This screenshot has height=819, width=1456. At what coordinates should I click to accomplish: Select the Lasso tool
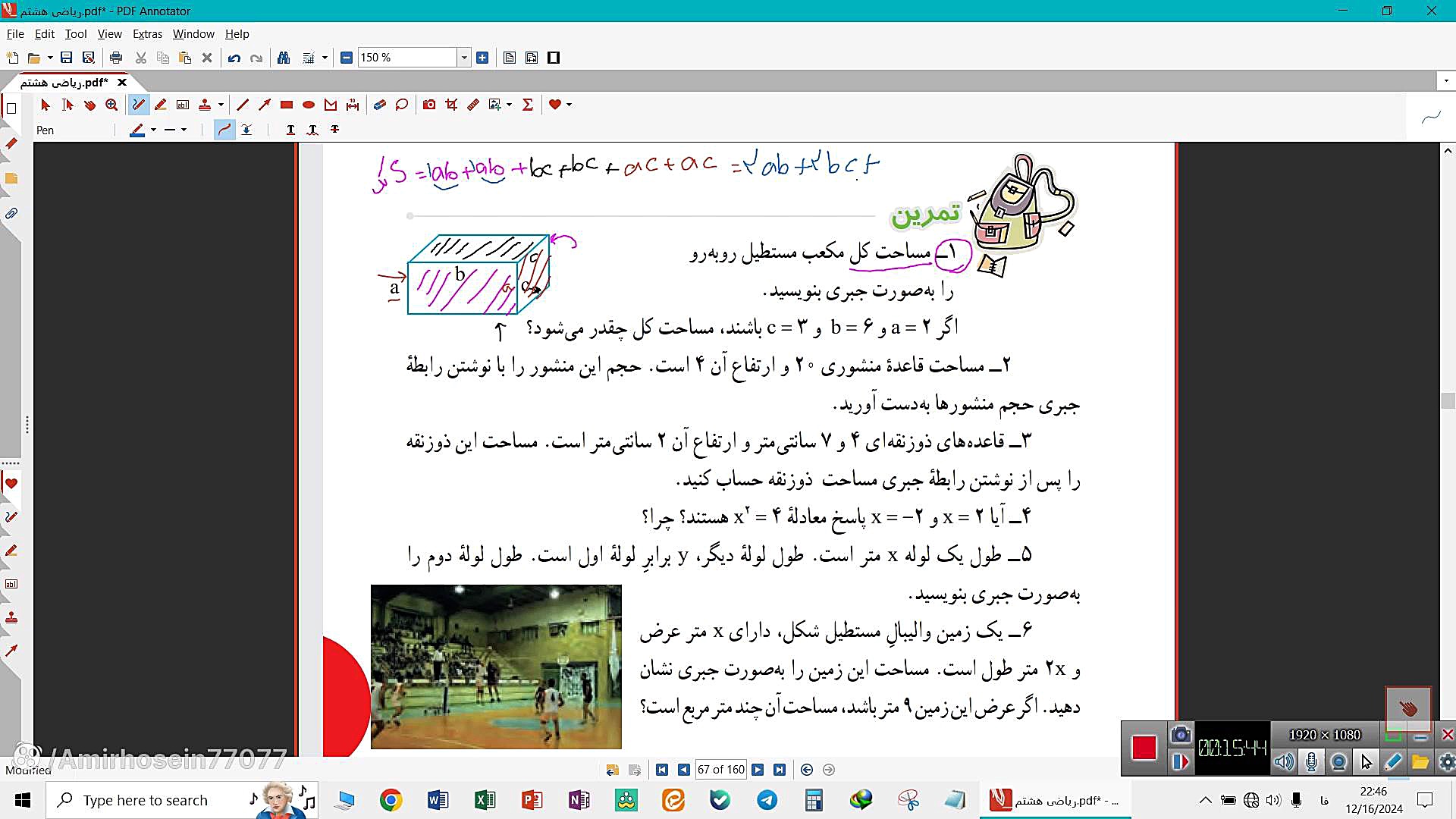point(402,105)
